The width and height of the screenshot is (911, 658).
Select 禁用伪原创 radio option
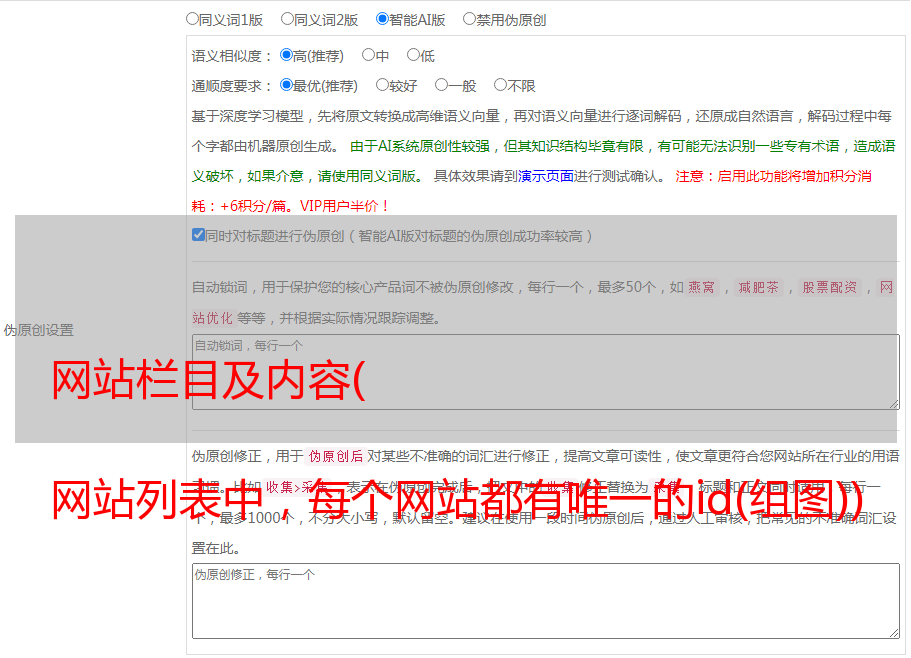pos(469,19)
